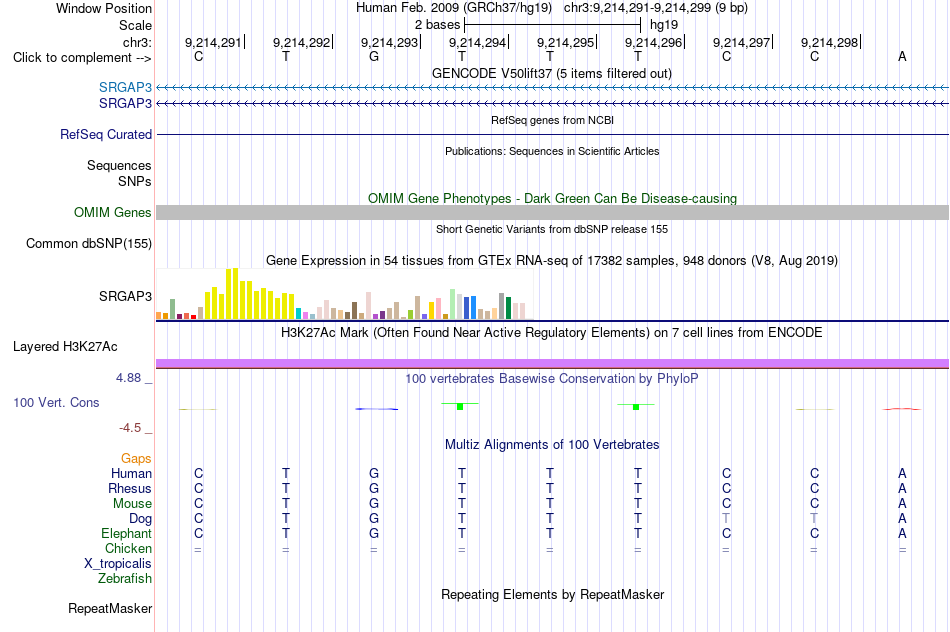Click the OMIM Gene Phenotypes green title

click(552, 199)
